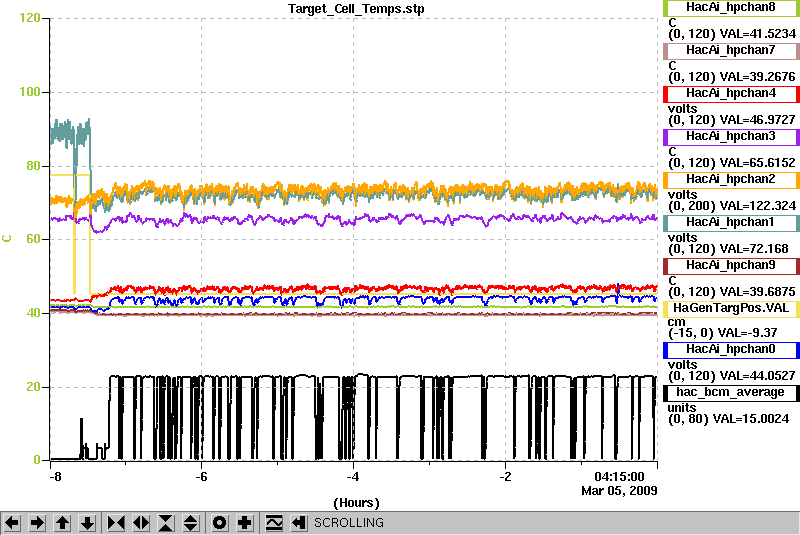Click the units label under hac_bcm_average

[x=682, y=408]
